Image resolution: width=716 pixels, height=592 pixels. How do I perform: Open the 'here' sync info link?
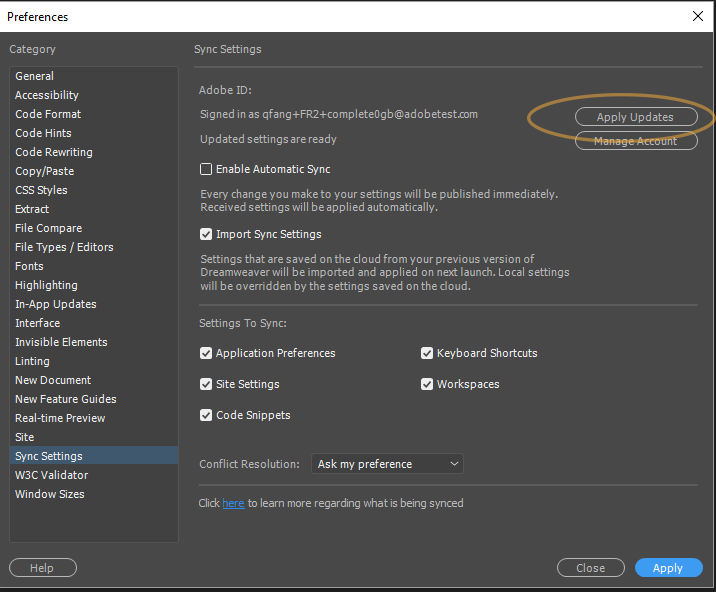click(x=233, y=503)
